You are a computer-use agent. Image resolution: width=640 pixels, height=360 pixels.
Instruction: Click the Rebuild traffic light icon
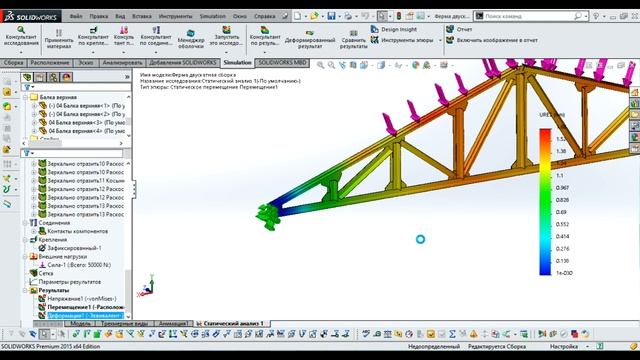399,16
